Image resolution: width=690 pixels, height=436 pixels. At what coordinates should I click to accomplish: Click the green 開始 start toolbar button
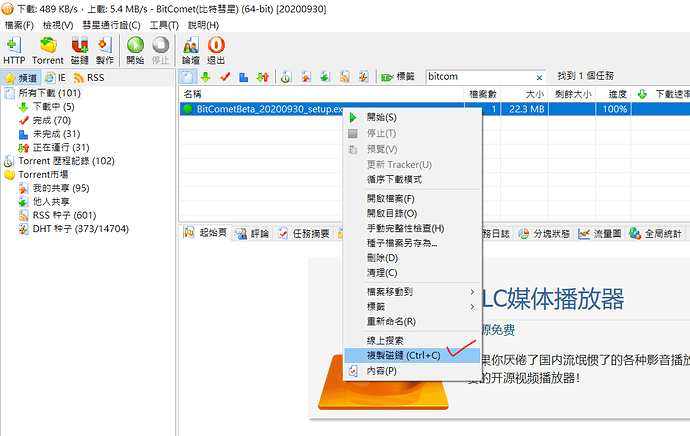pos(135,51)
